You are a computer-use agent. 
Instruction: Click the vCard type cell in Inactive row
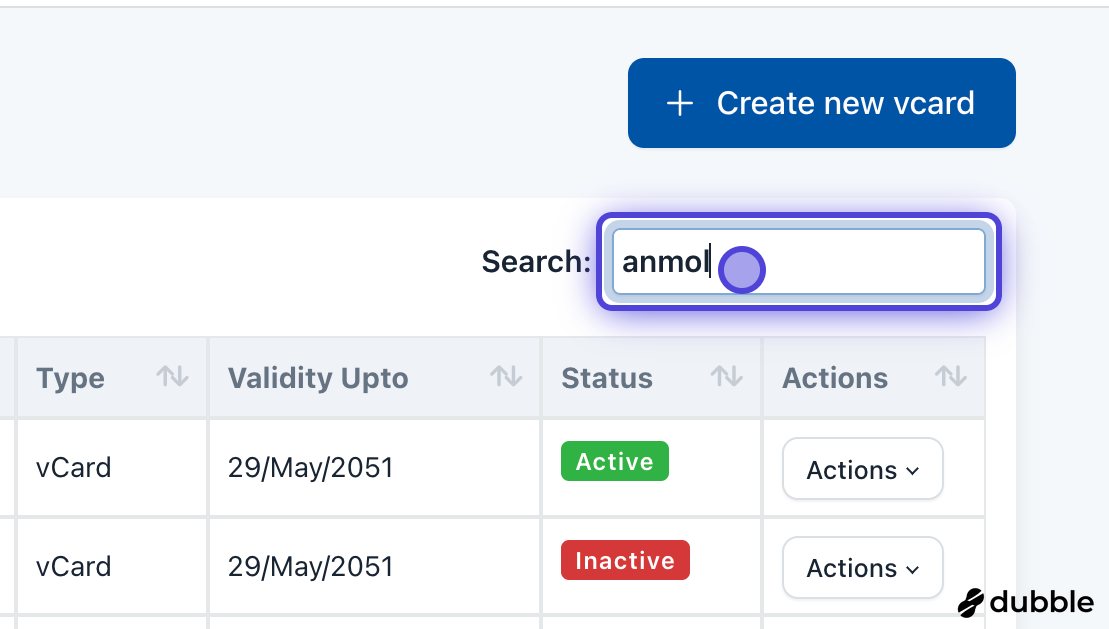(73, 566)
